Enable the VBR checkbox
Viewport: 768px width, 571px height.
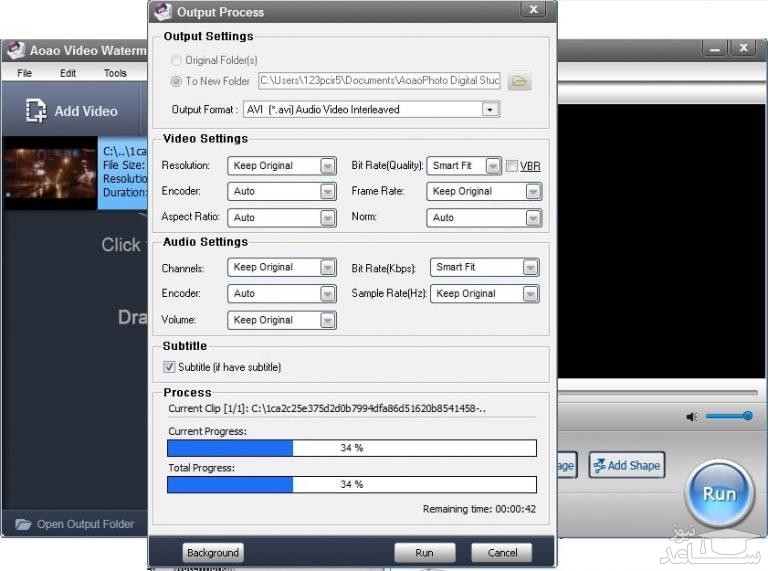coord(511,166)
